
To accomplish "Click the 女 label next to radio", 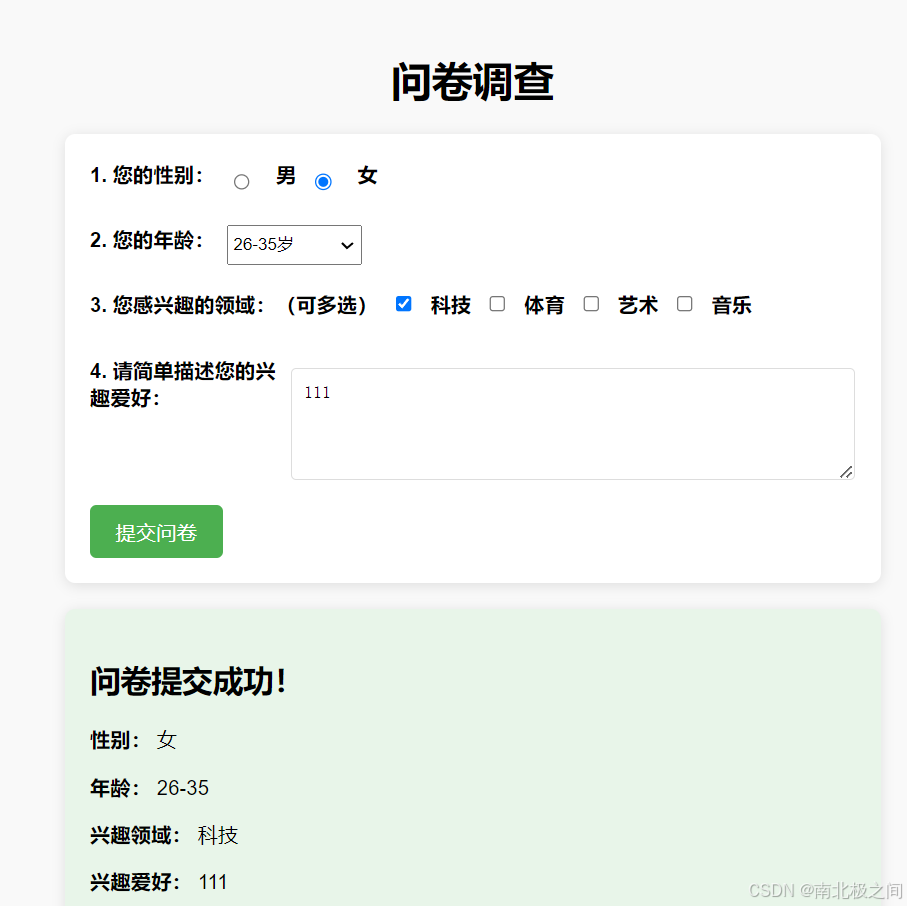I will click(367, 175).
